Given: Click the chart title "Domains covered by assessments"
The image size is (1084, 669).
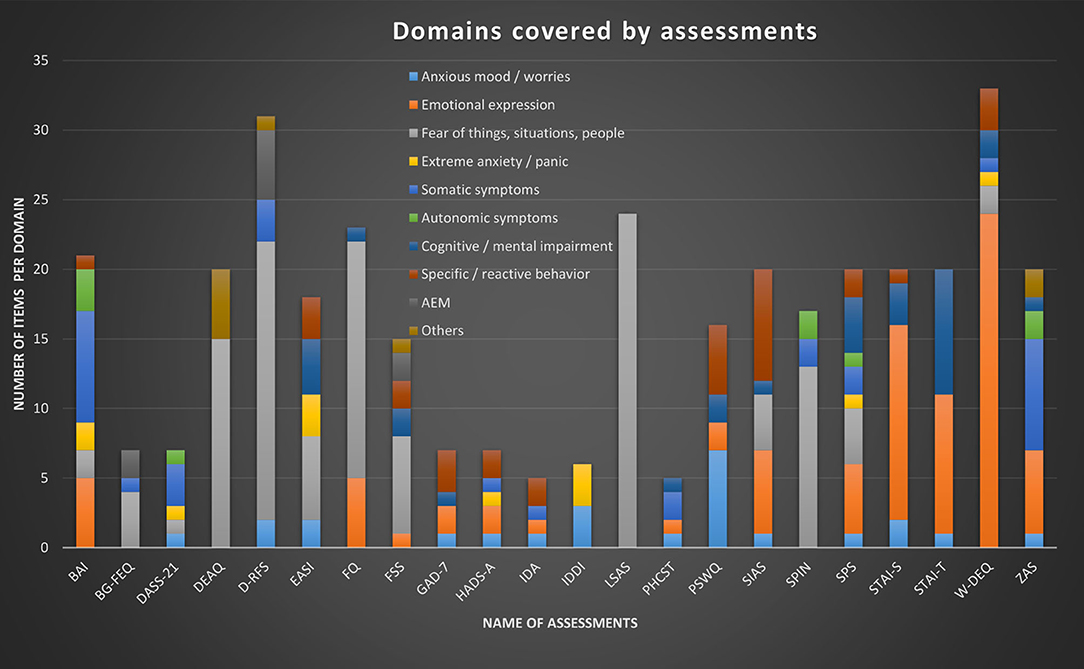Looking at the screenshot, I should pyautogui.click(x=605, y=31).
